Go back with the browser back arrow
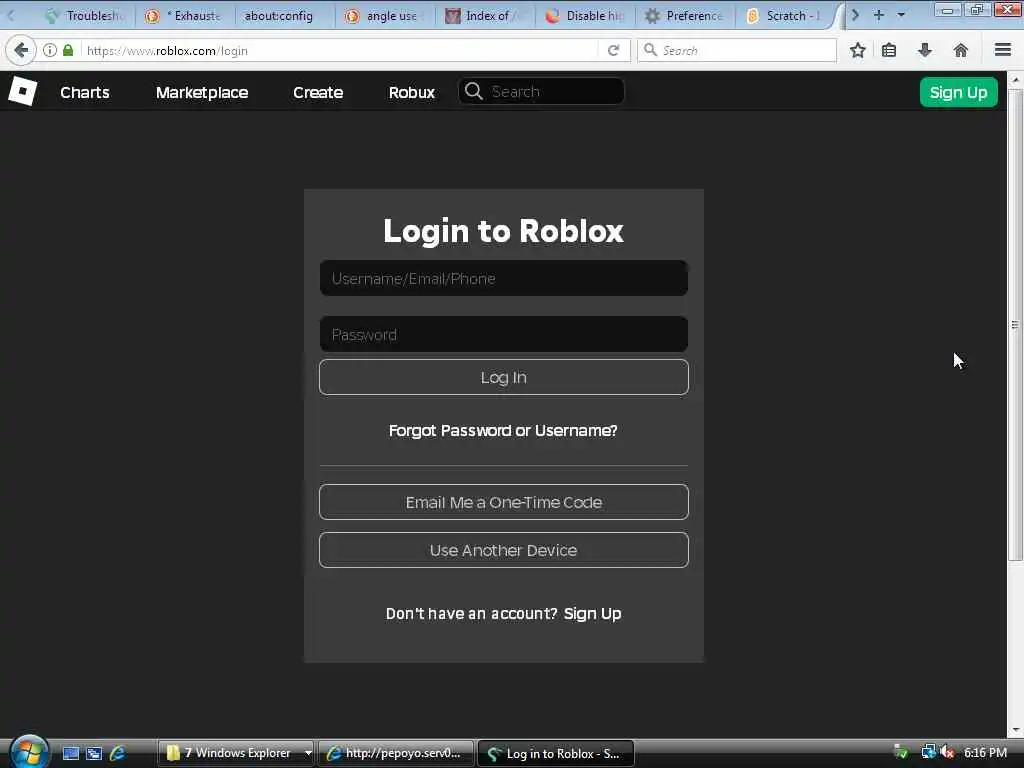The image size is (1024, 768). point(20,50)
